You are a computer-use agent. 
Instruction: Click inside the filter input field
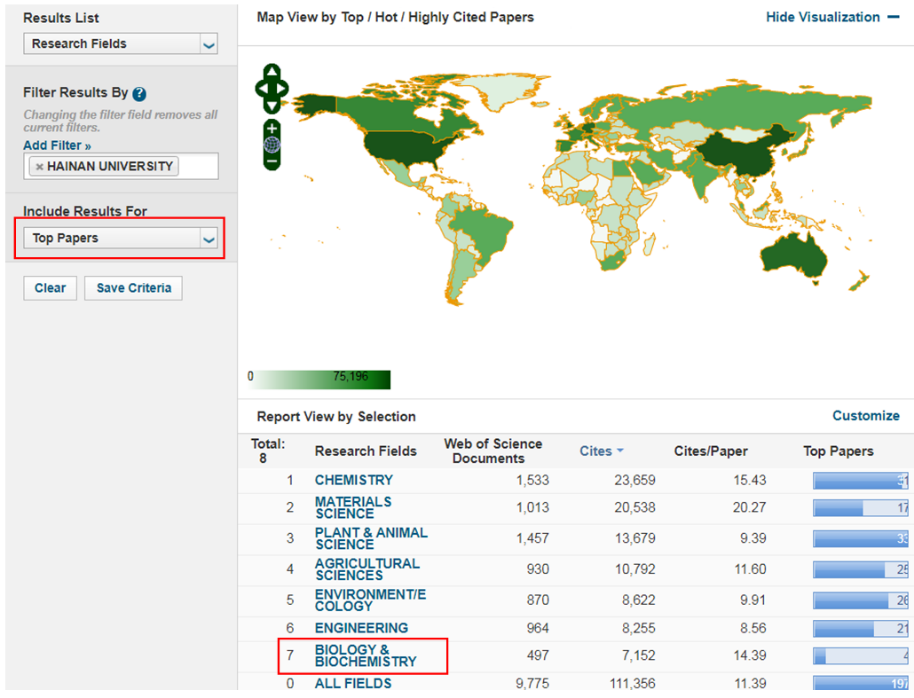(198, 167)
